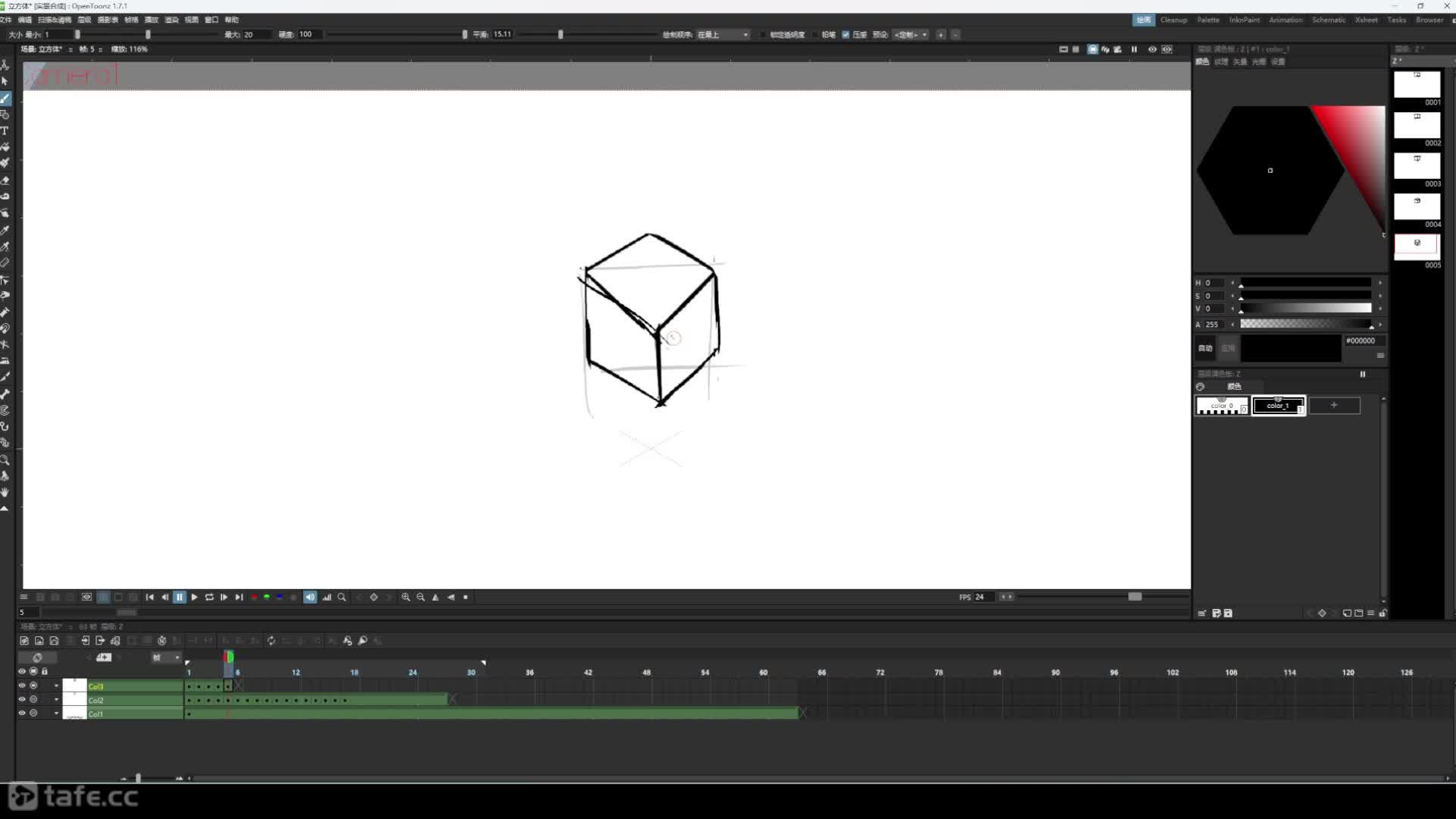1456x819 pixels.
Task: Click freeze pause icon in viewer header
Action: [x=1134, y=49]
